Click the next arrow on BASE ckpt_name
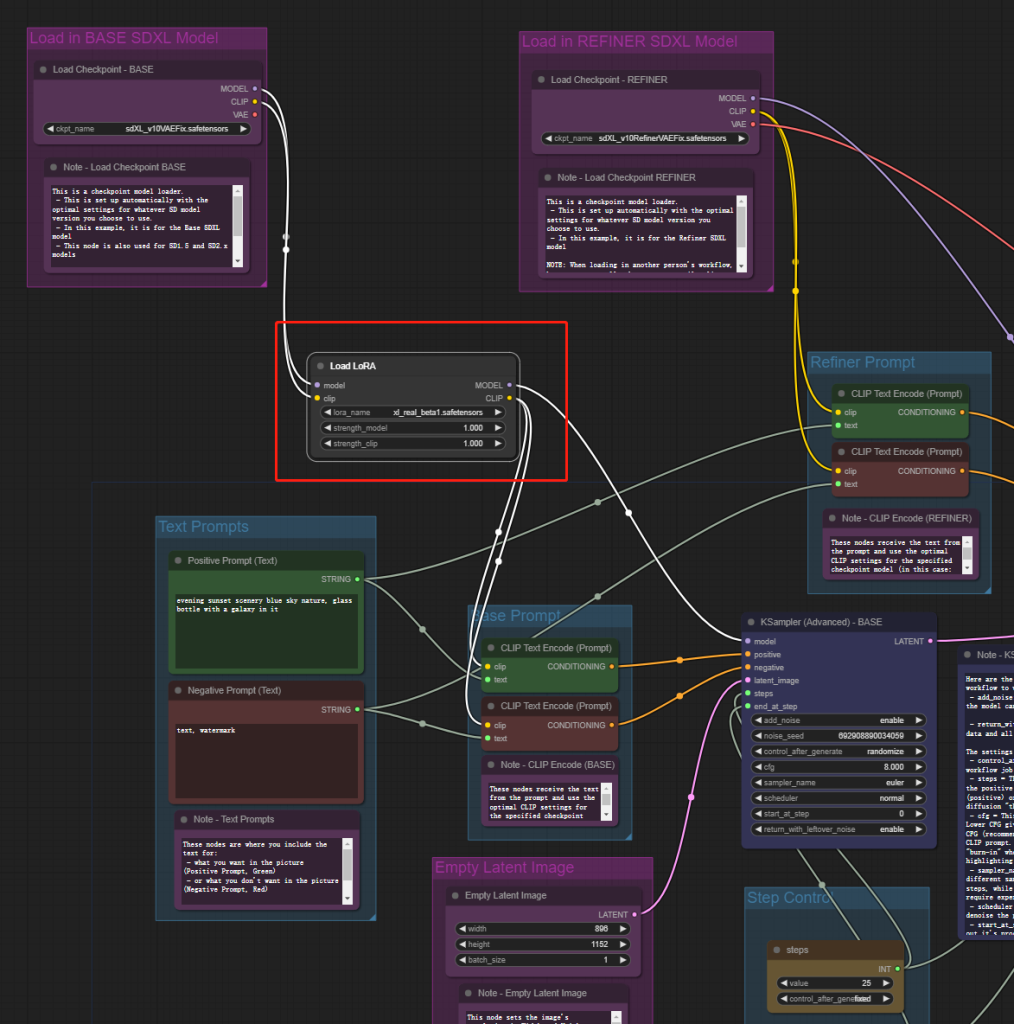Viewport: 1014px width, 1024px height. (244, 129)
